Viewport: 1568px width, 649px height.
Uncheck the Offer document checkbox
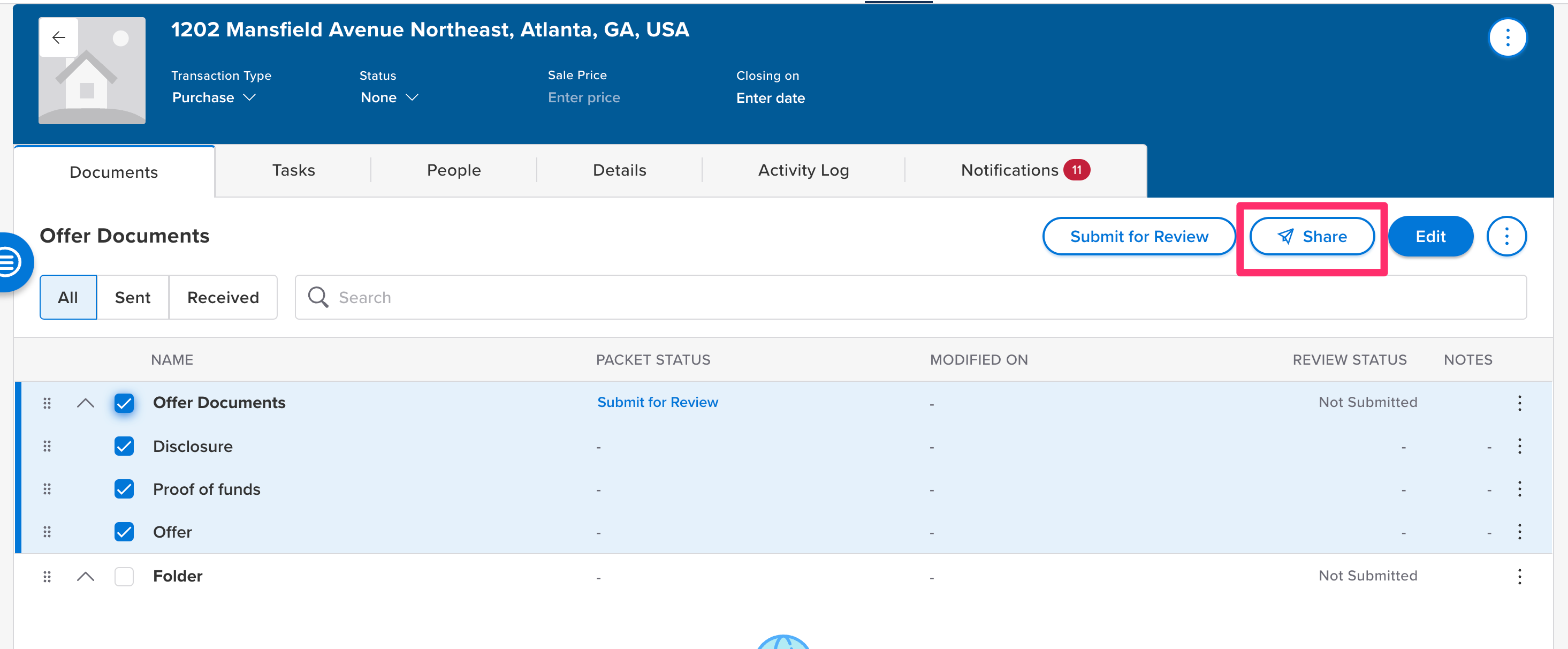[x=124, y=532]
